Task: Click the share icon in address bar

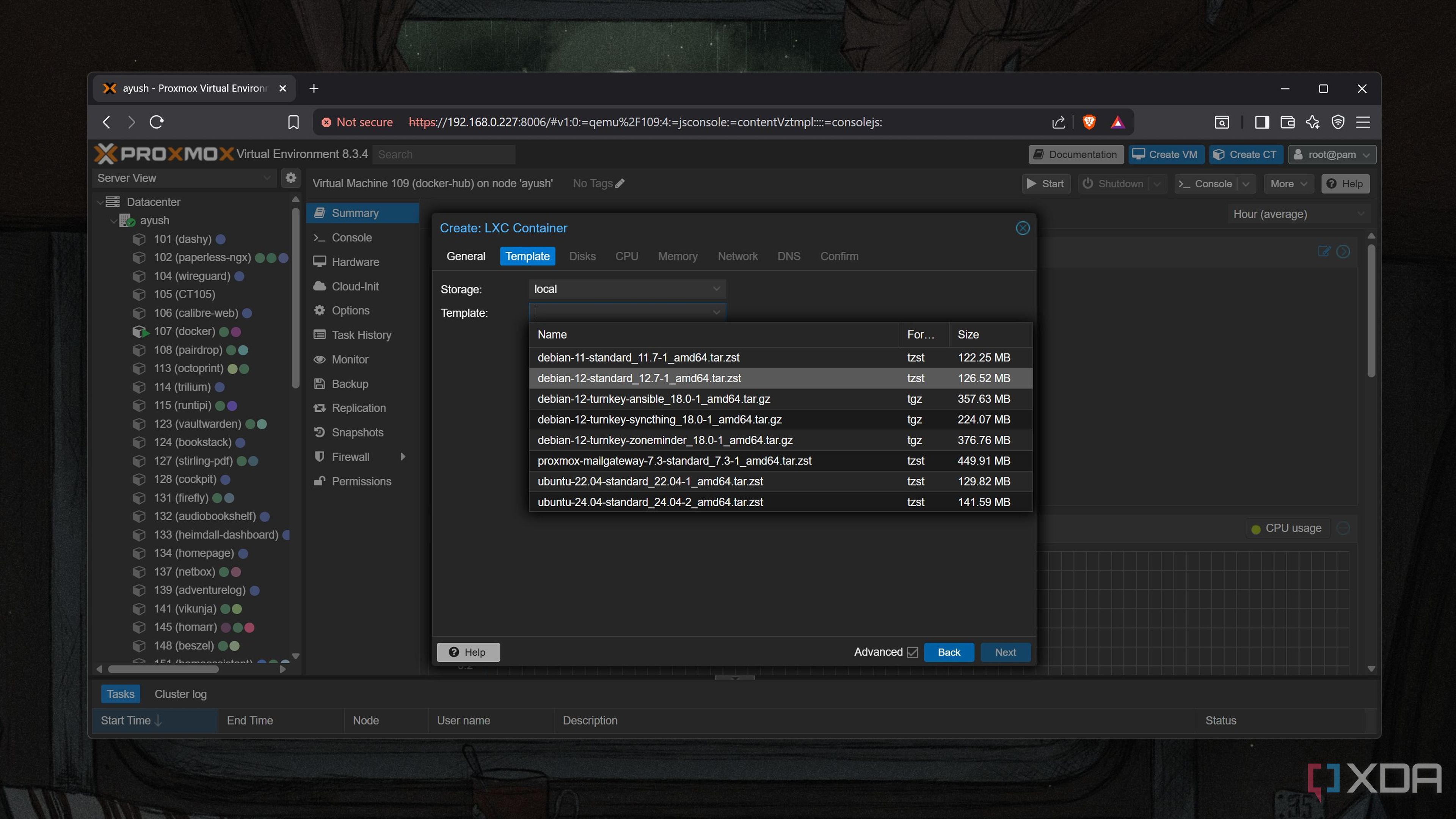Action: 1058,122
